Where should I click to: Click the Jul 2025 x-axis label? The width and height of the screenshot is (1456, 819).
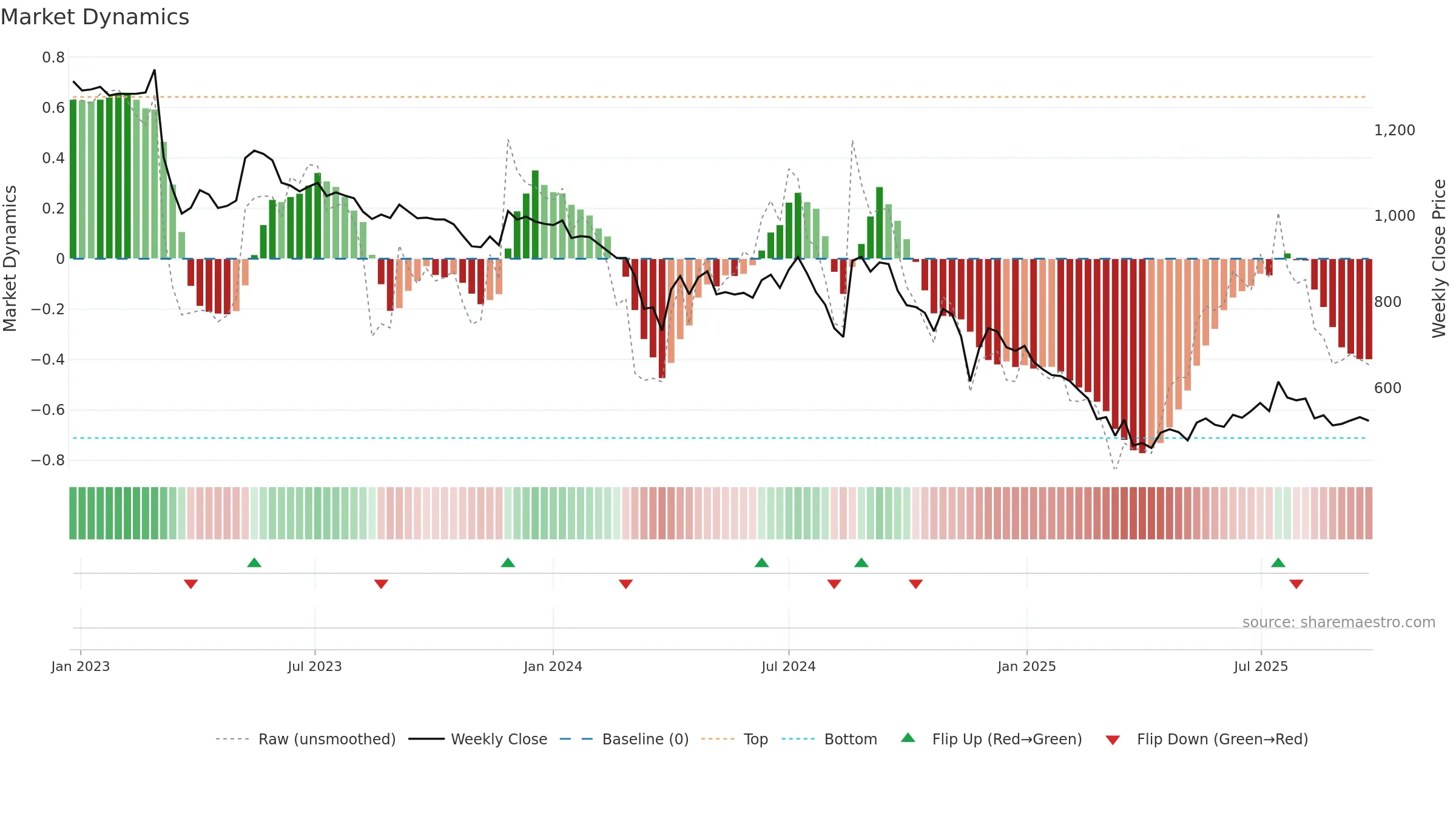coord(1261,666)
